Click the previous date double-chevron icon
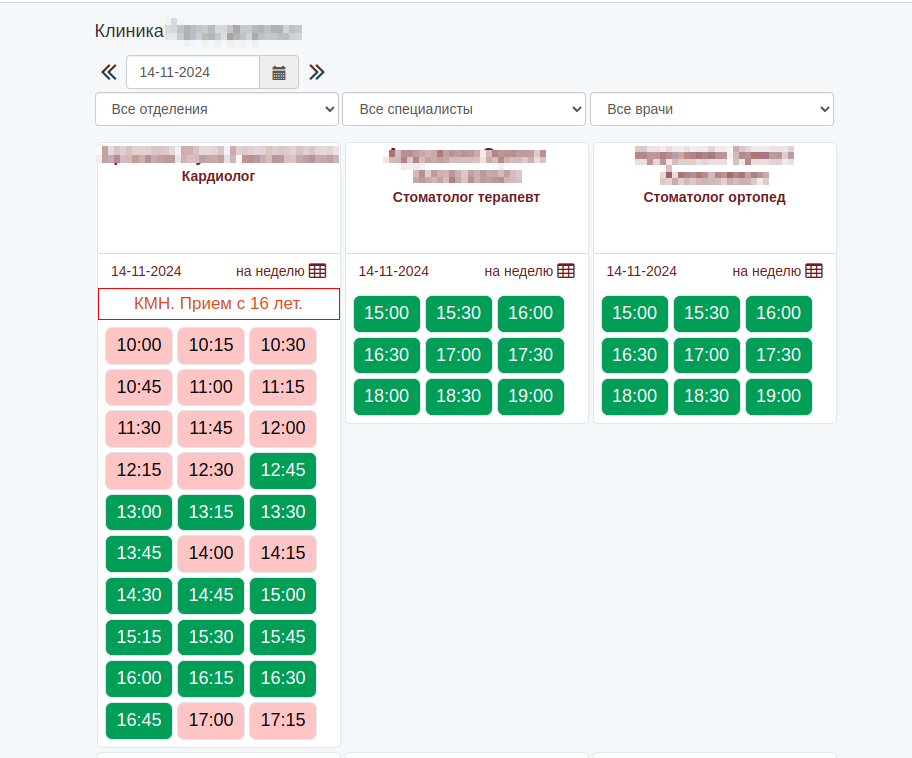 coord(108,72)
